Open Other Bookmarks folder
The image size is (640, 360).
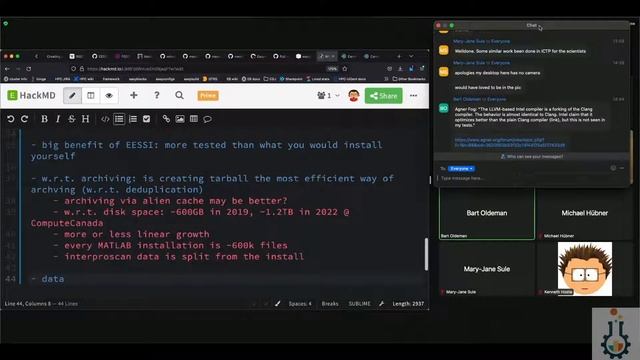[409, 79]
